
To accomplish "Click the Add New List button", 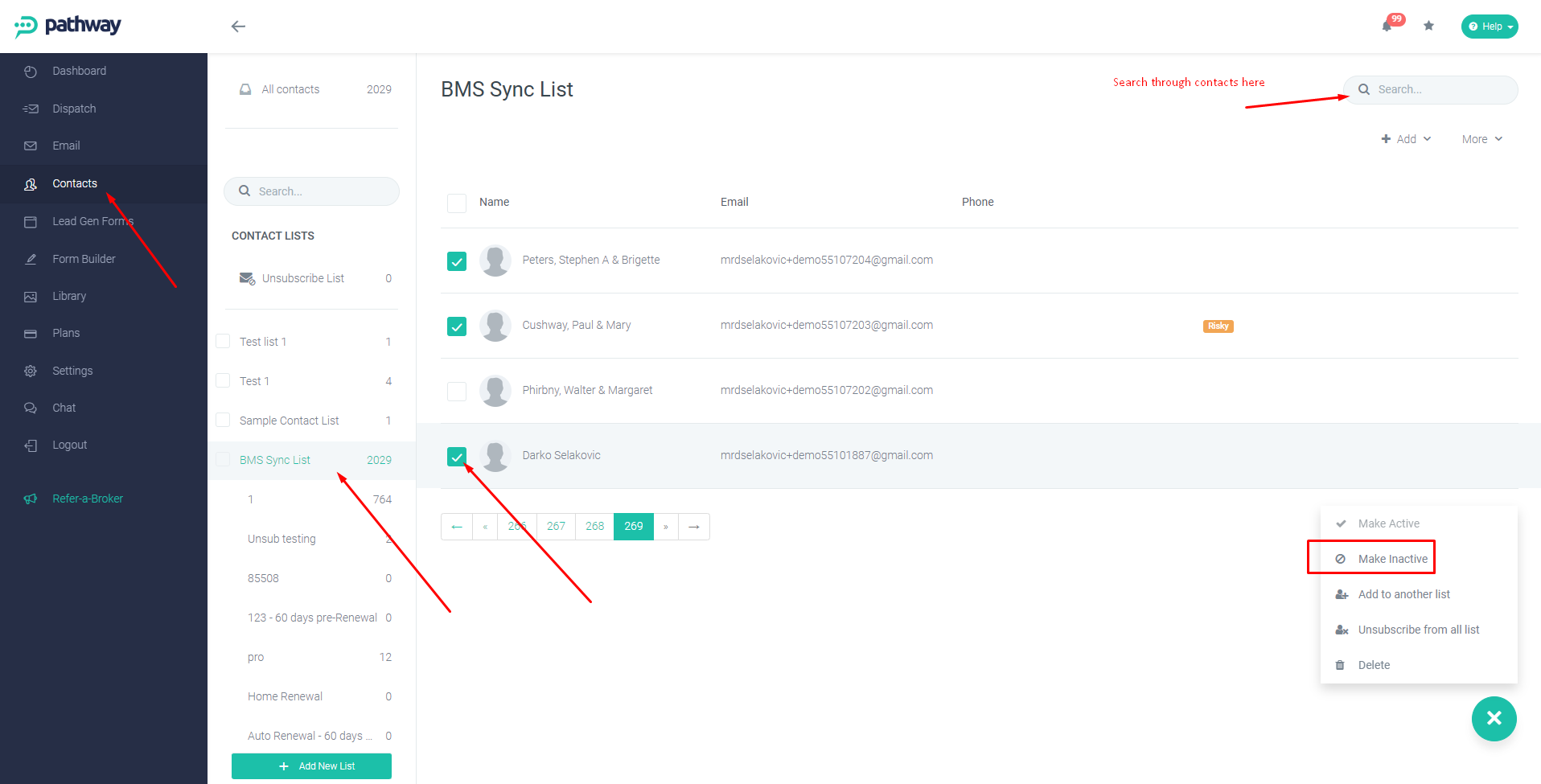I will tap(311, 766).
